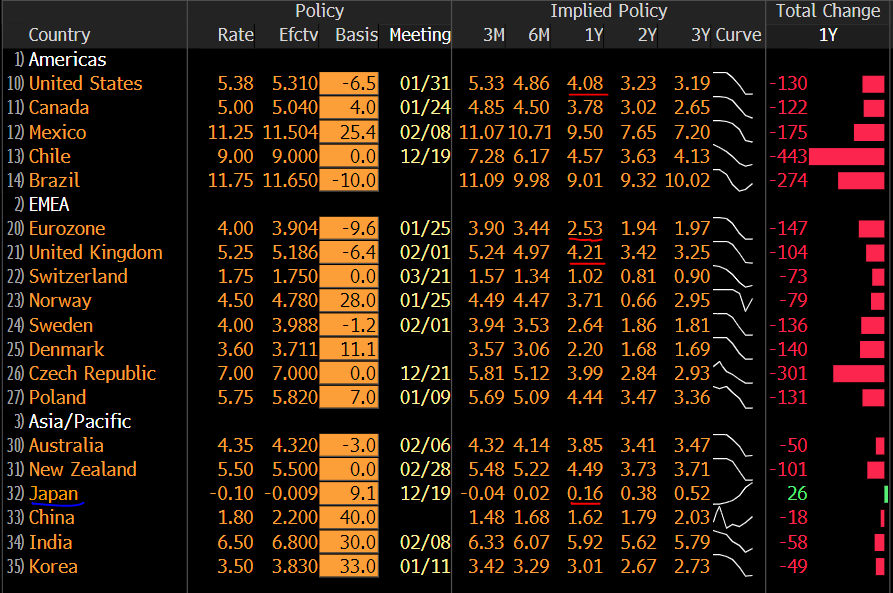The image size is (893, 593).
Task: Click the Total Change header
Action: click(828, 11)
